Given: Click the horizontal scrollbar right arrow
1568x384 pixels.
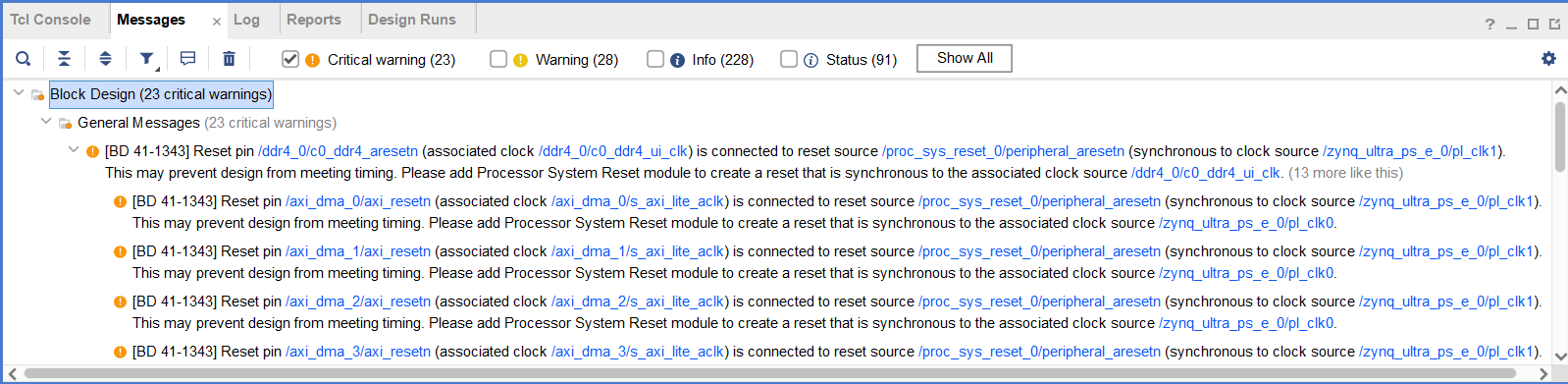Looking at the screenshot, I should tap(1543, 373).
